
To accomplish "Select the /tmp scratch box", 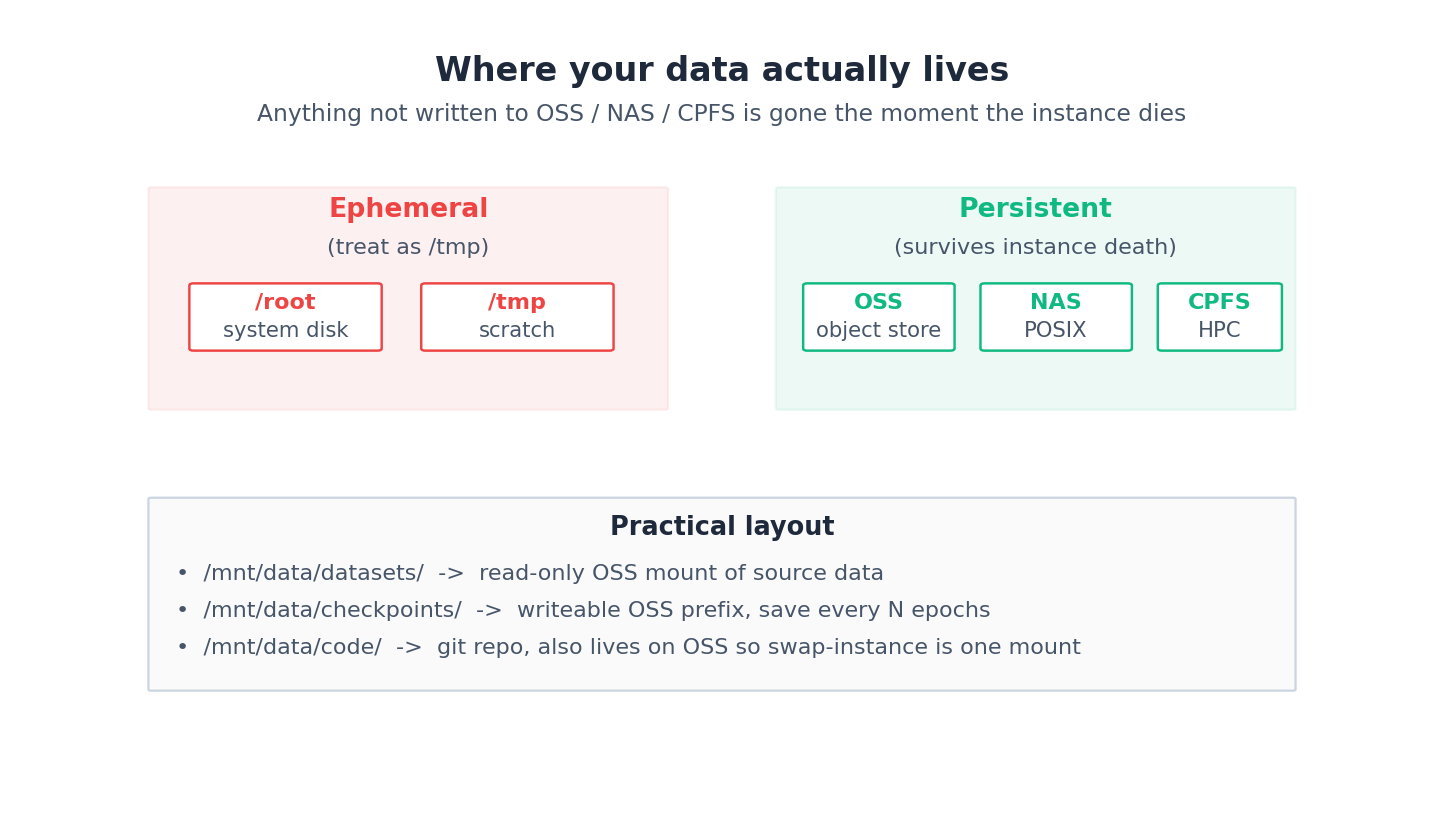I will point(517,317).
